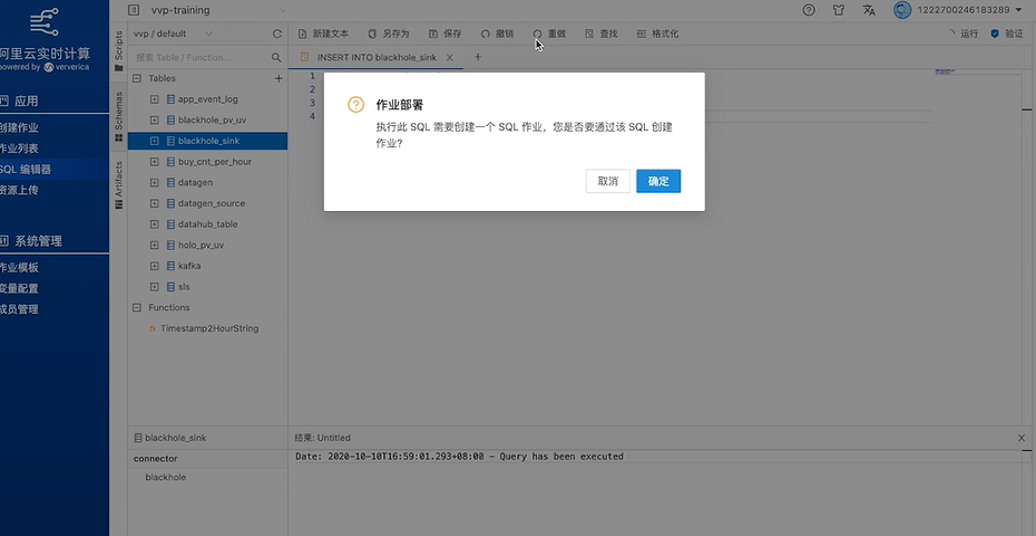Click the 格式化 format toolbar item
The image size is (1036, 536).
(x=657, y=34)
